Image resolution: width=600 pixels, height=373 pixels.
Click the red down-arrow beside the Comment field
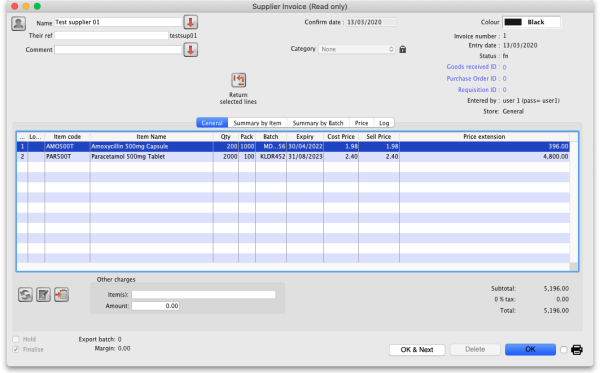click(x=191, y=50)
